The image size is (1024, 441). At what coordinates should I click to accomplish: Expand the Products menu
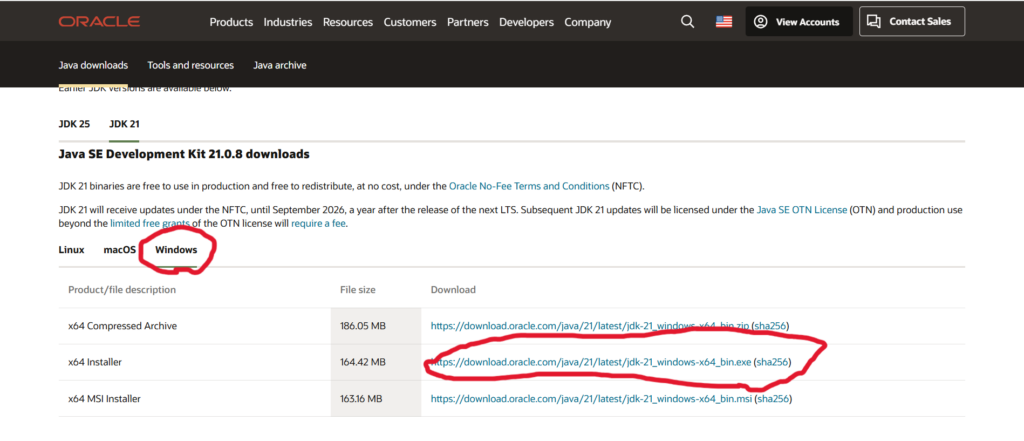tap(231, 22)
